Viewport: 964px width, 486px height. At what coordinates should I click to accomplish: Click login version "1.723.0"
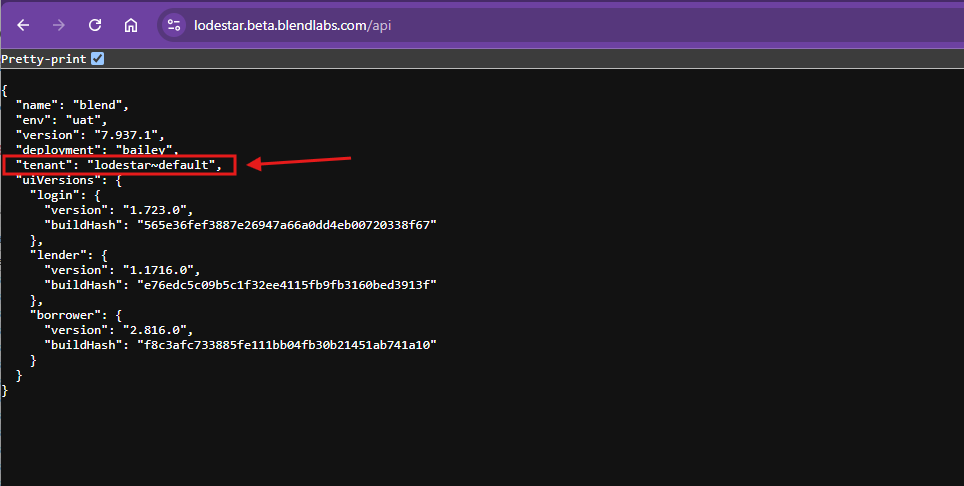pyautogui.click(x=154, y=210)
